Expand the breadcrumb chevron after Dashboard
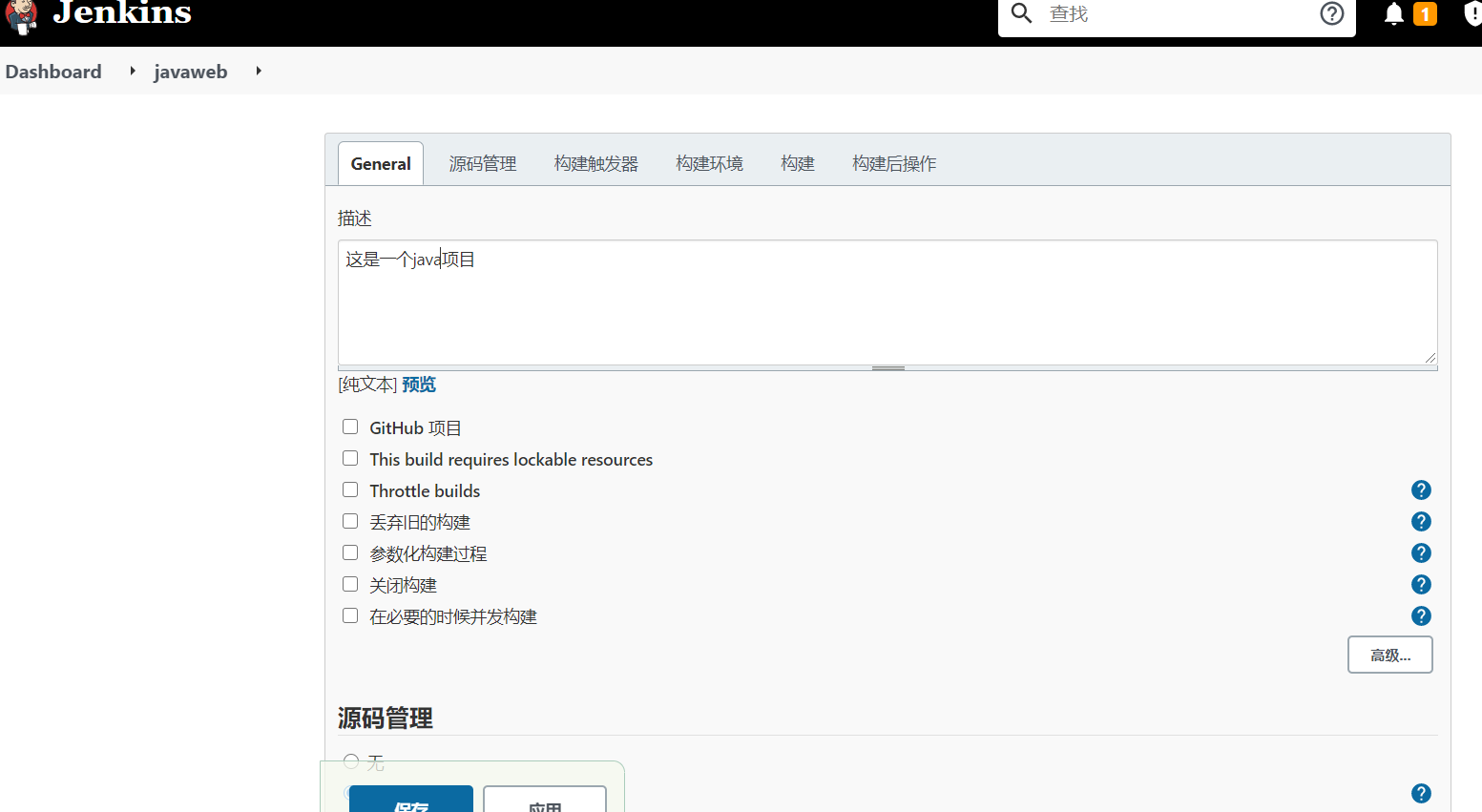 [x=132, y=72]
